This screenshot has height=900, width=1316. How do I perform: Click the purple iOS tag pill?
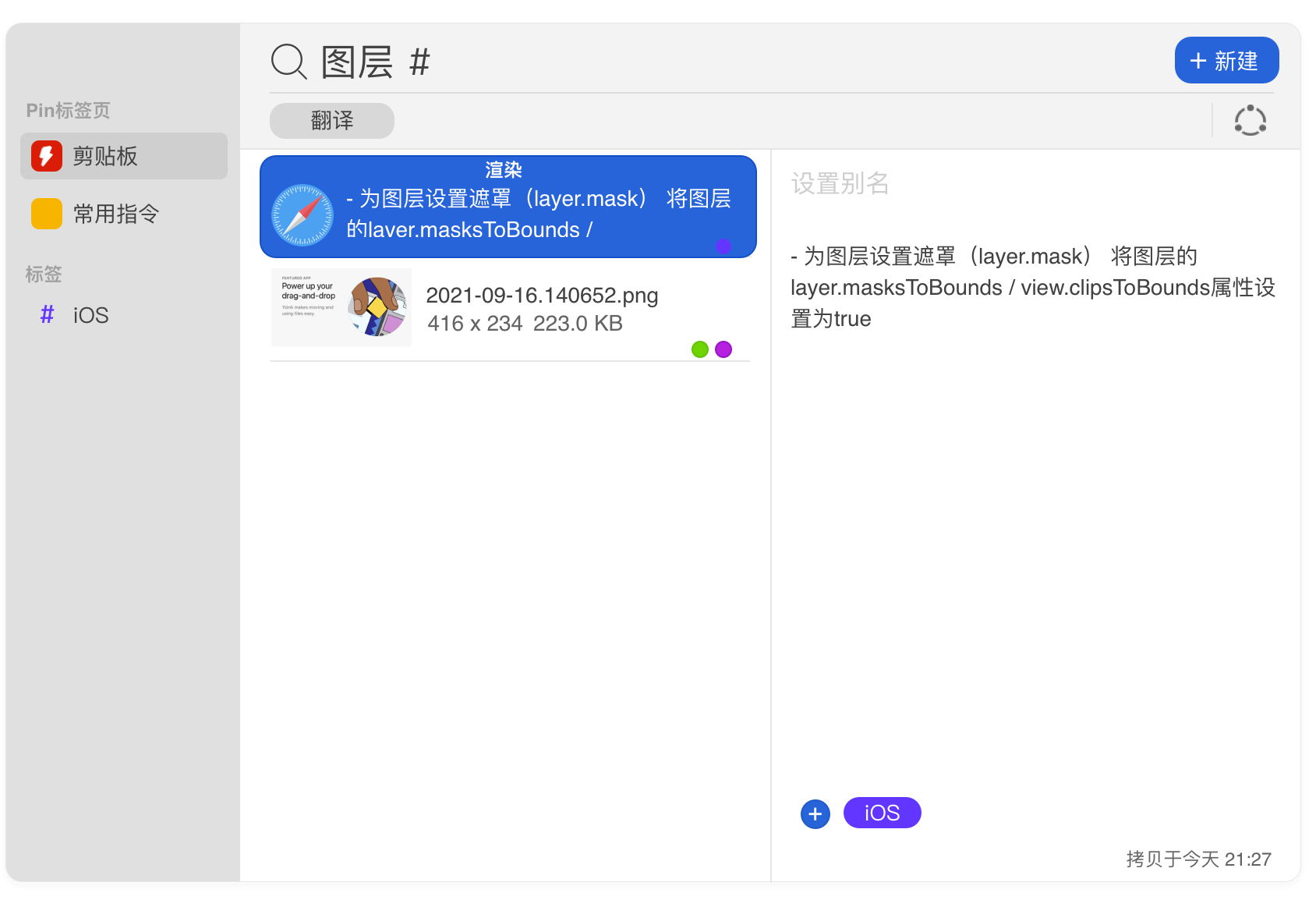click(882, 813)
